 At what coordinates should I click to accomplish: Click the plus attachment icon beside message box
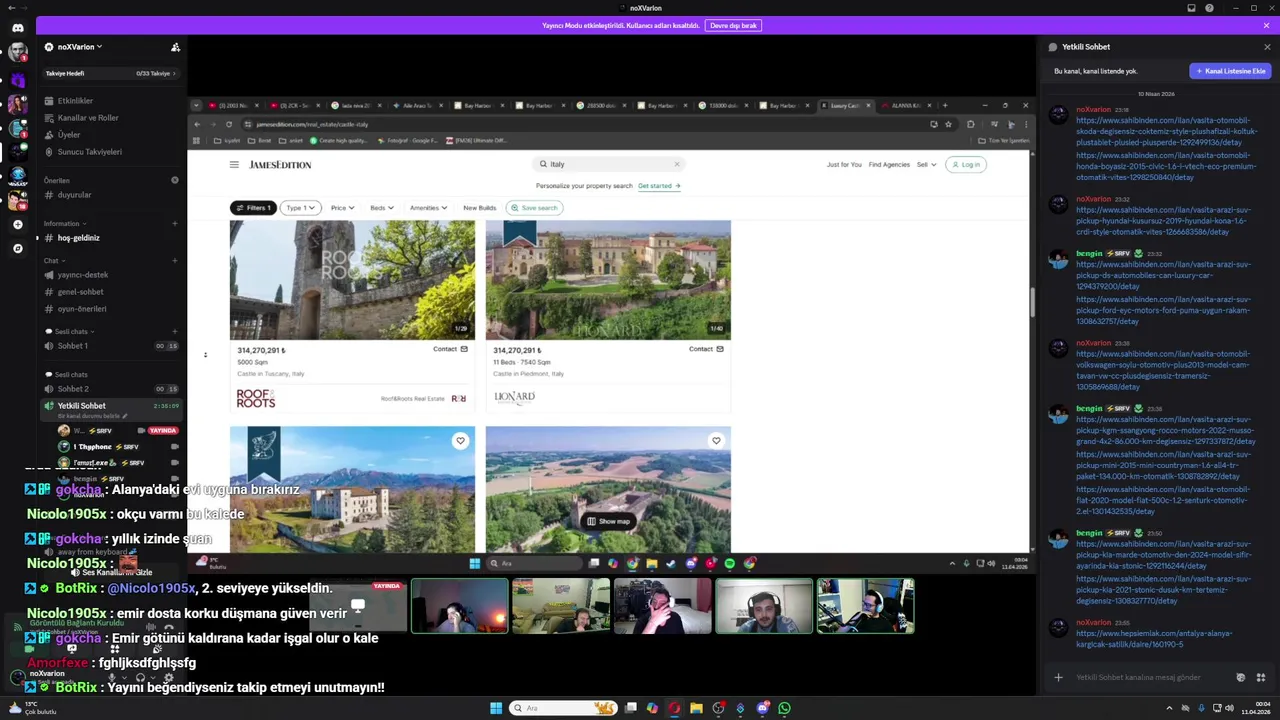point(1058,677)
